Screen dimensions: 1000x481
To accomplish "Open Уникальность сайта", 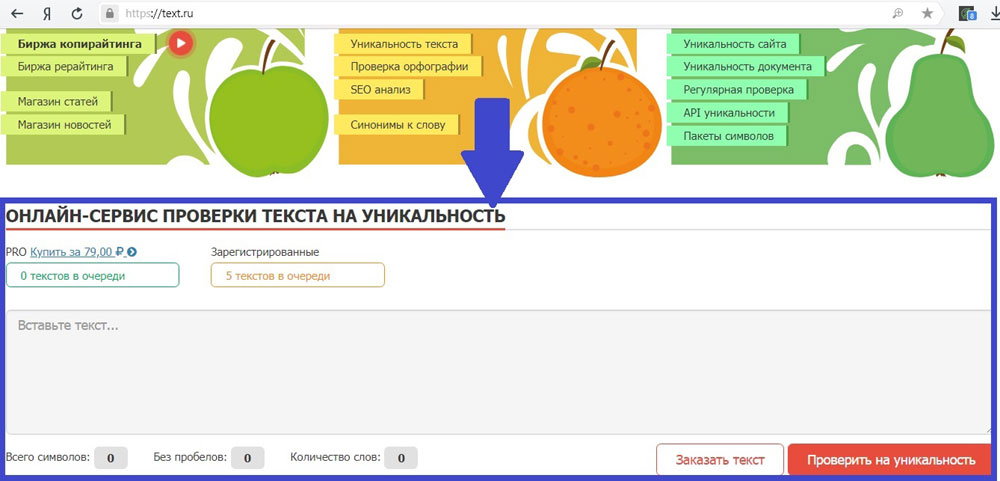I will pos(734,44).
